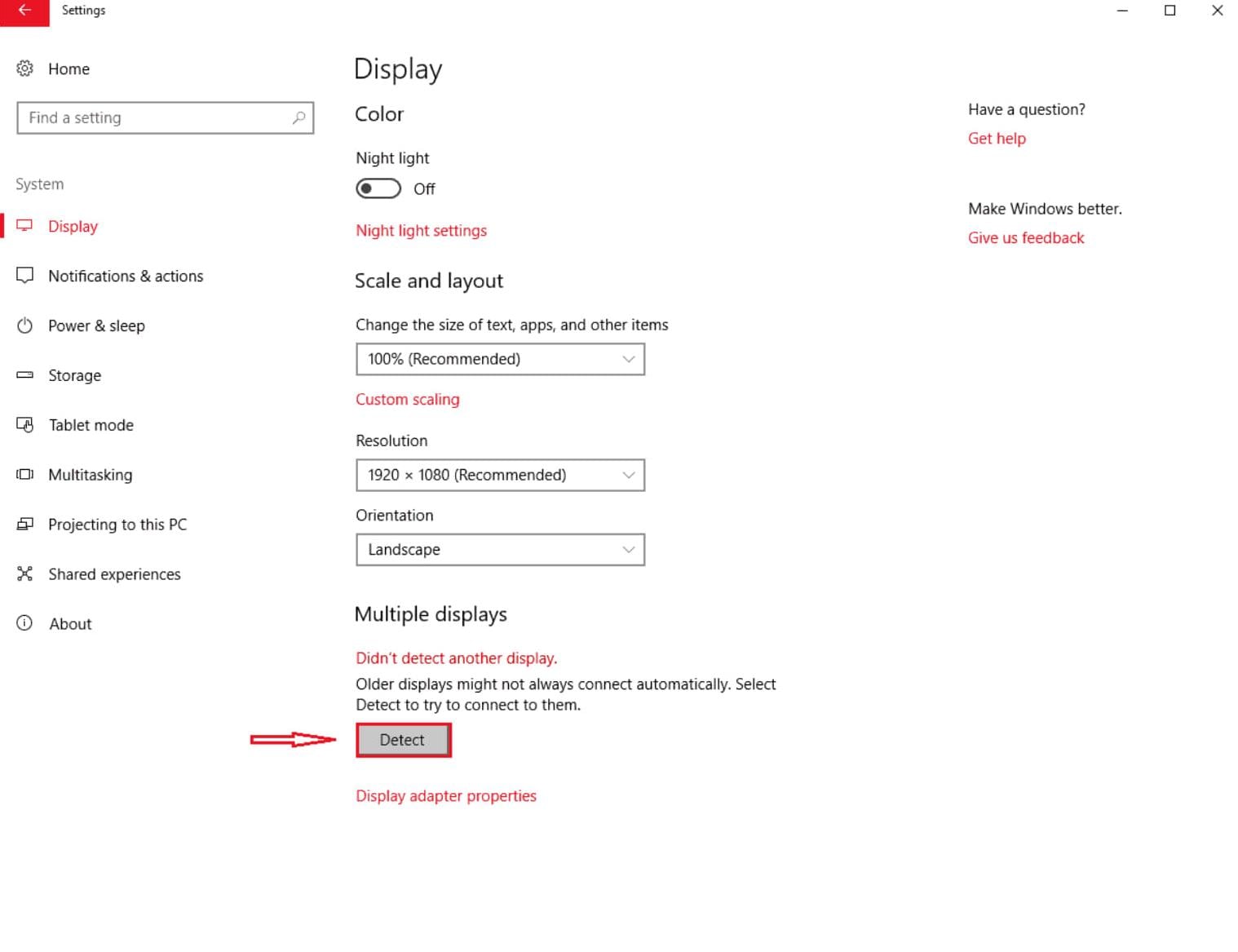This screenshot has height=952, width=1238.
Task: Click the back arrow in the Settings title bar
Action: (24, 11)
